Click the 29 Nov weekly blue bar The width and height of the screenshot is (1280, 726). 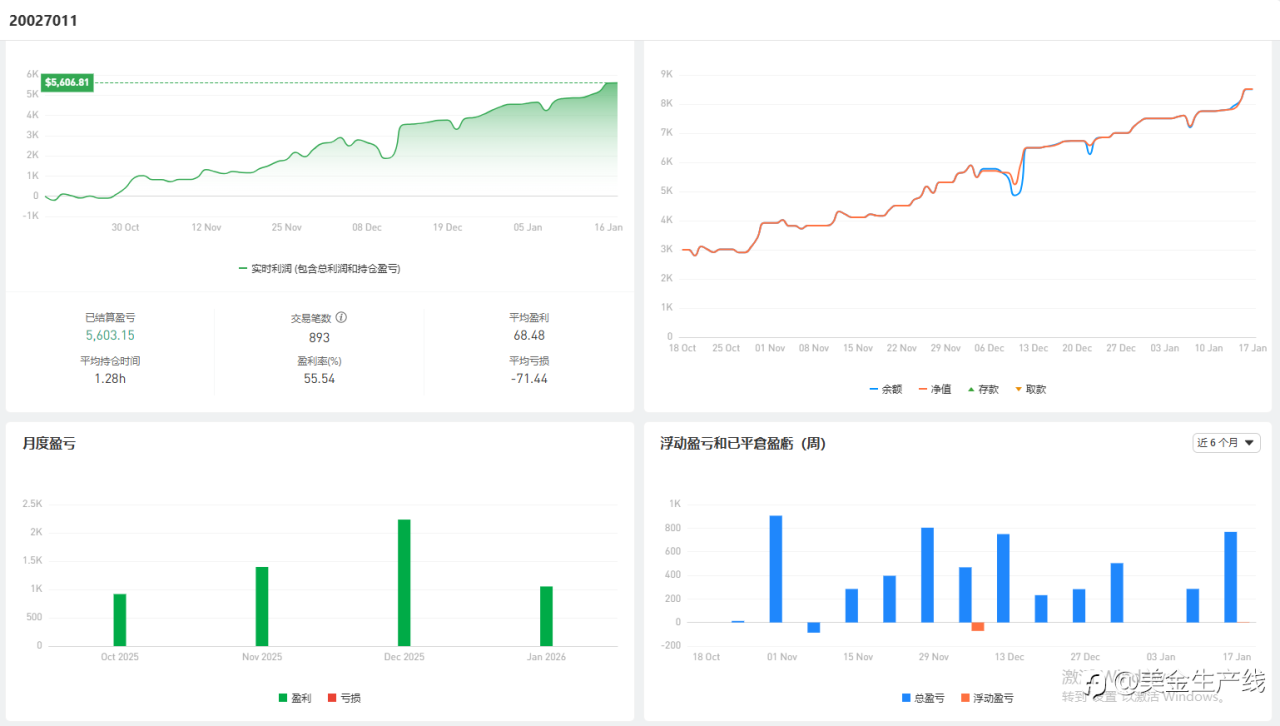coord(927,575)
